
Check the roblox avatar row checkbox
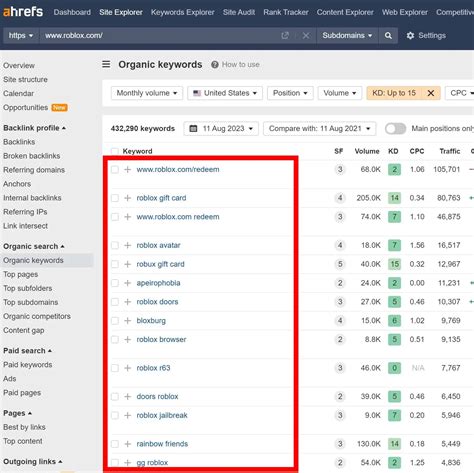115,245
